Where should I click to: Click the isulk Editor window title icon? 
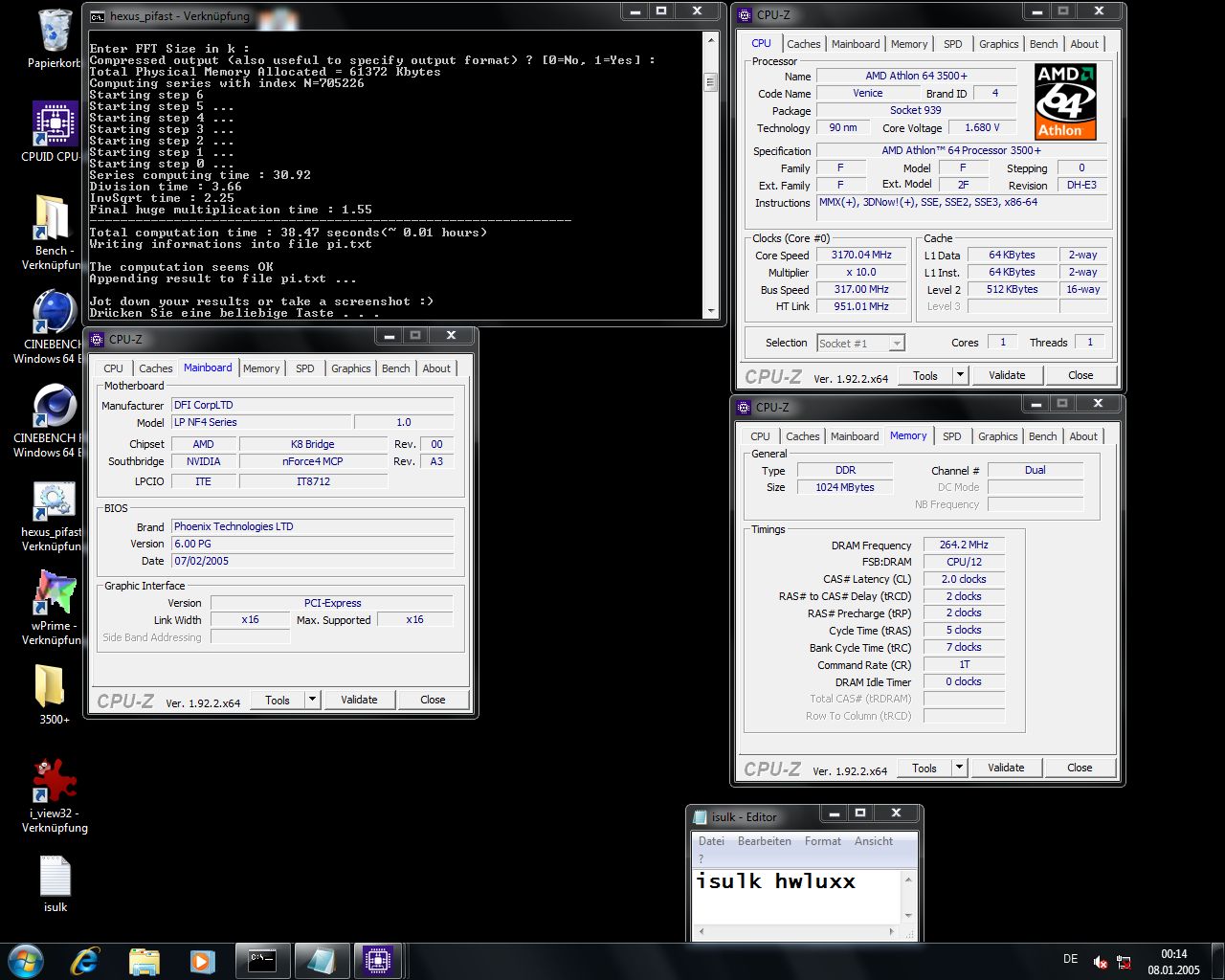701,817
